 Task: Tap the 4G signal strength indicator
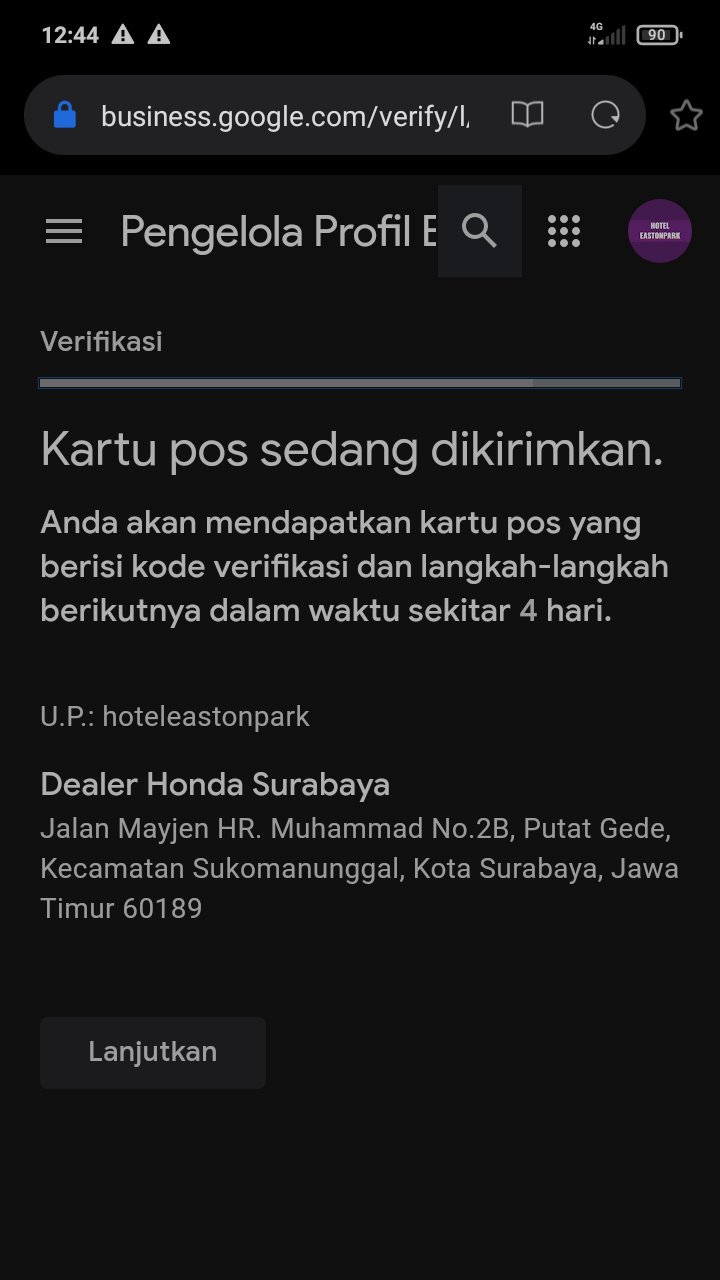click(x=607, y=35)
